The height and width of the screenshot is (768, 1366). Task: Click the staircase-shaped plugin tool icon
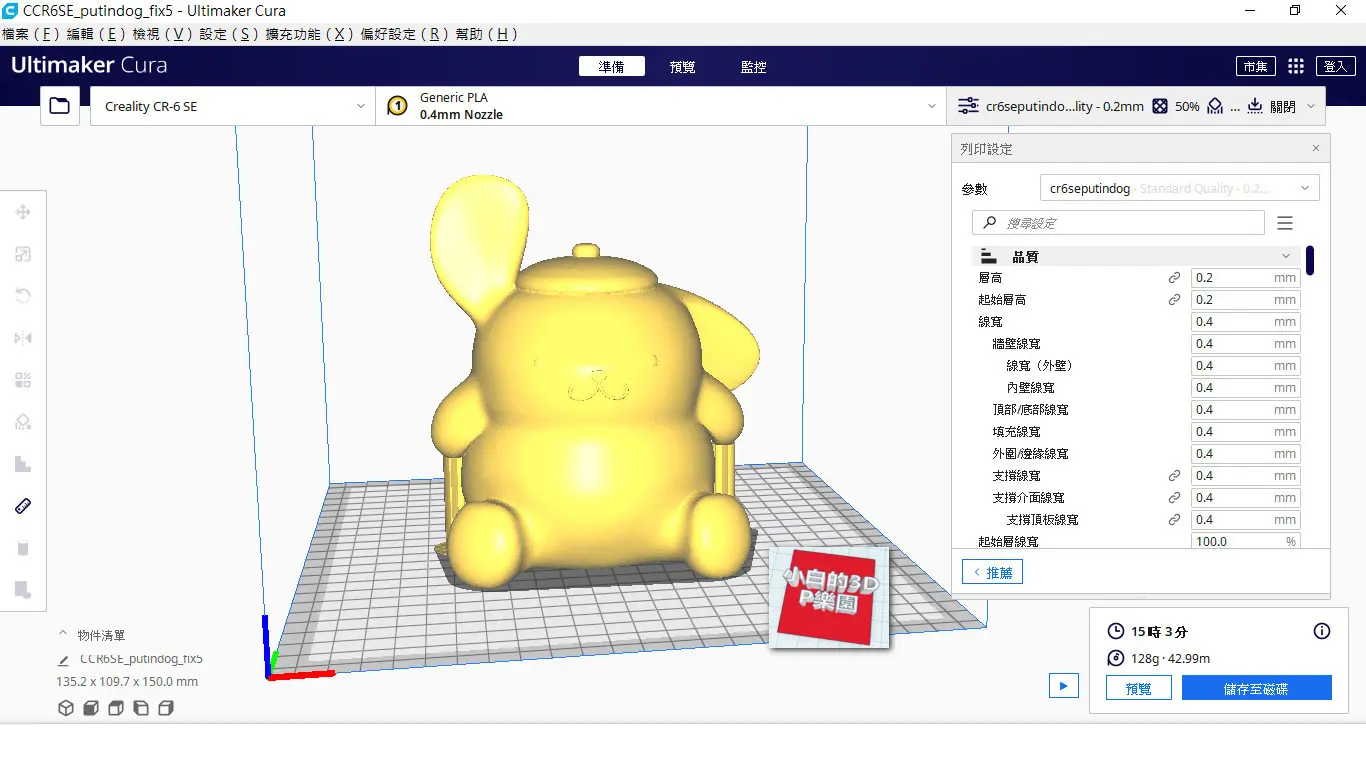pyautogui.click(x=23, y=464)
